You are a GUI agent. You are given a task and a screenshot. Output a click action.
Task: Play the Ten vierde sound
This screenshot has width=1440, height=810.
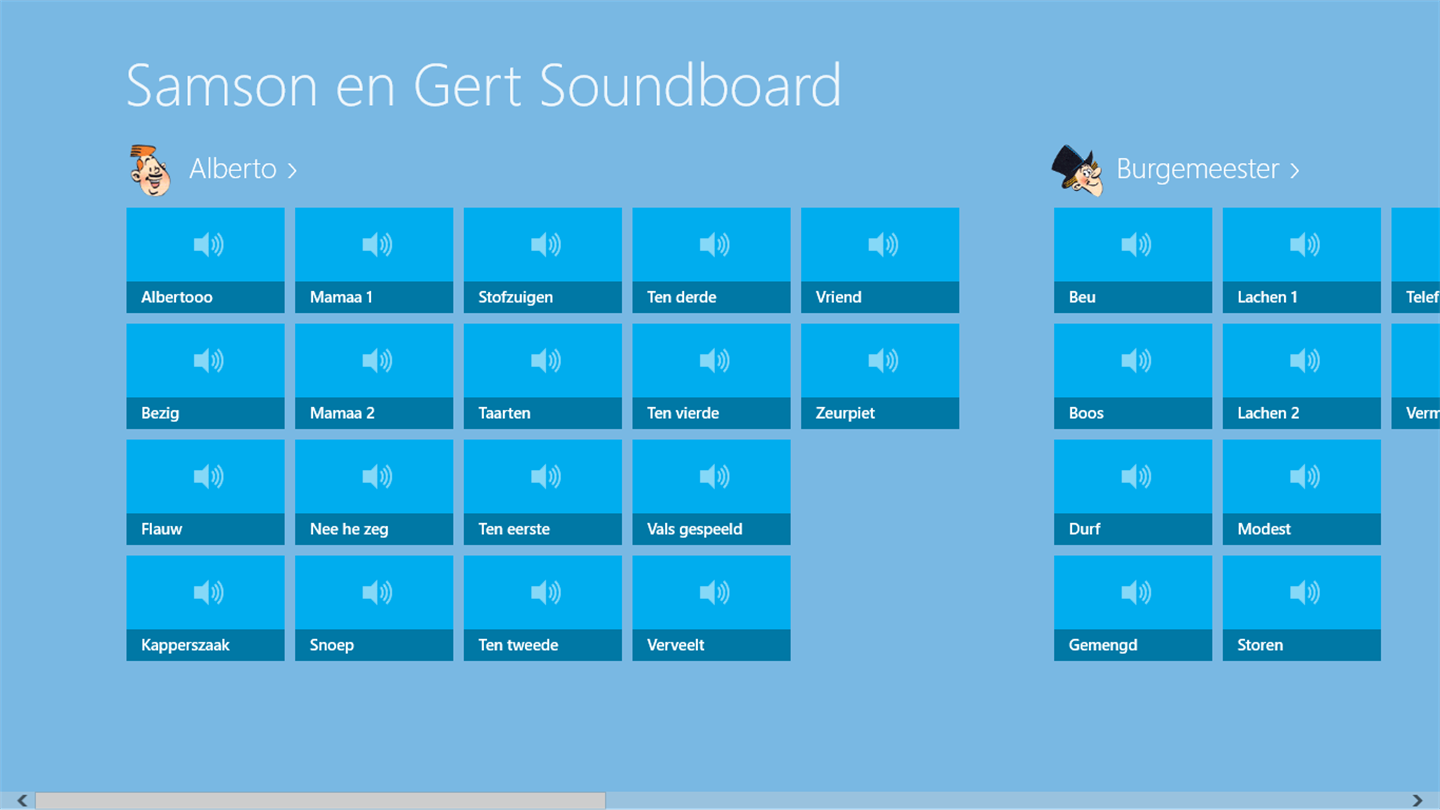point(711,376)
